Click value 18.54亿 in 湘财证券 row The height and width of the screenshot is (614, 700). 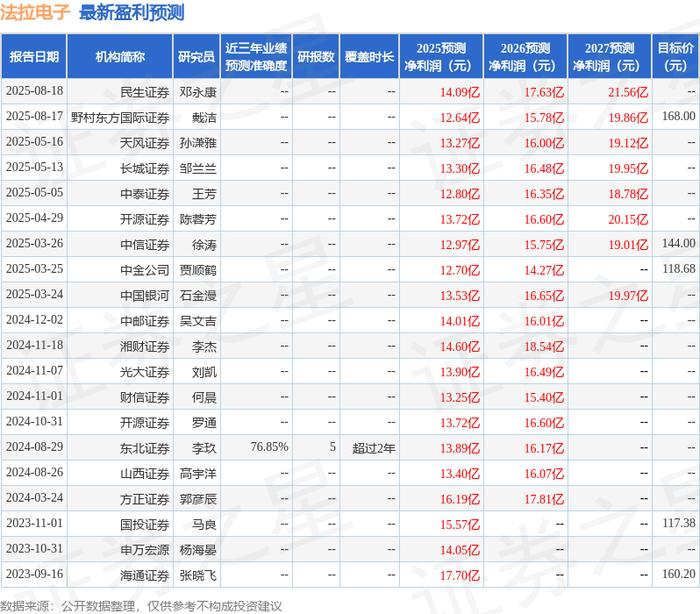coord(544,347)
